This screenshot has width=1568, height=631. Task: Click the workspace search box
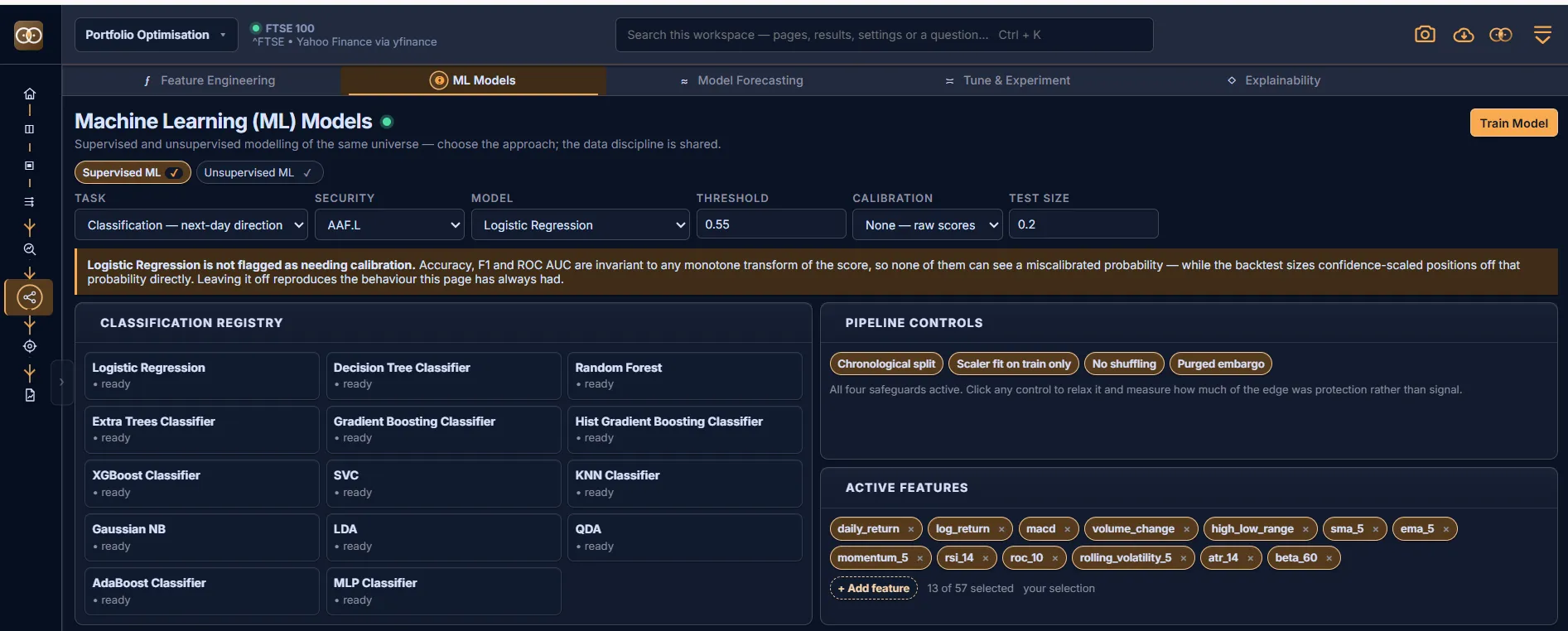[x=884, y=35]
